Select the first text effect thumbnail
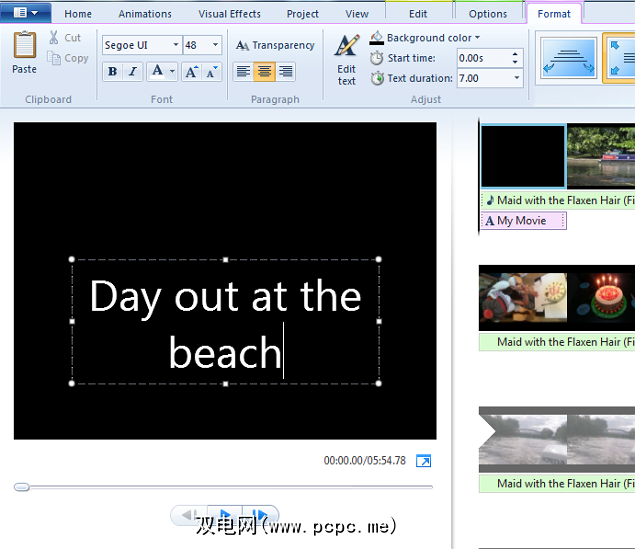The height and width of the screenshot is (549, 635). (568, 58)
